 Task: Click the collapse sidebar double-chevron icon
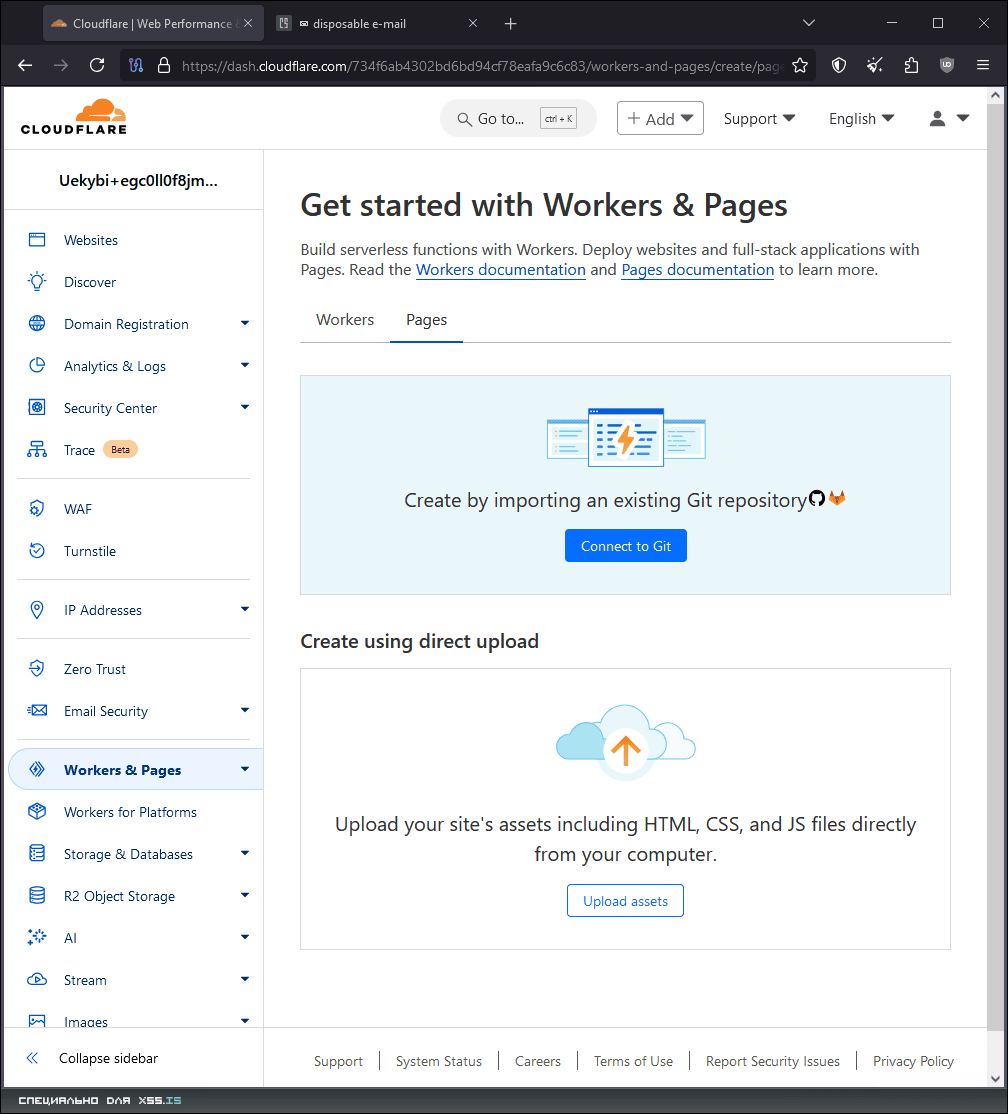point(32,1058)
